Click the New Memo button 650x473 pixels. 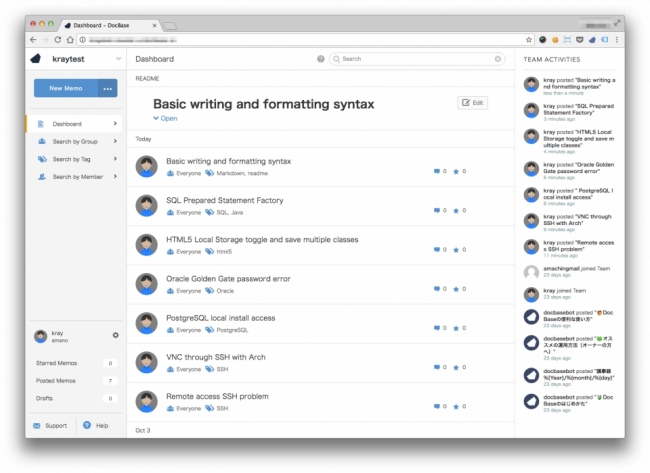pyautogui.click(x=65, y=88)
